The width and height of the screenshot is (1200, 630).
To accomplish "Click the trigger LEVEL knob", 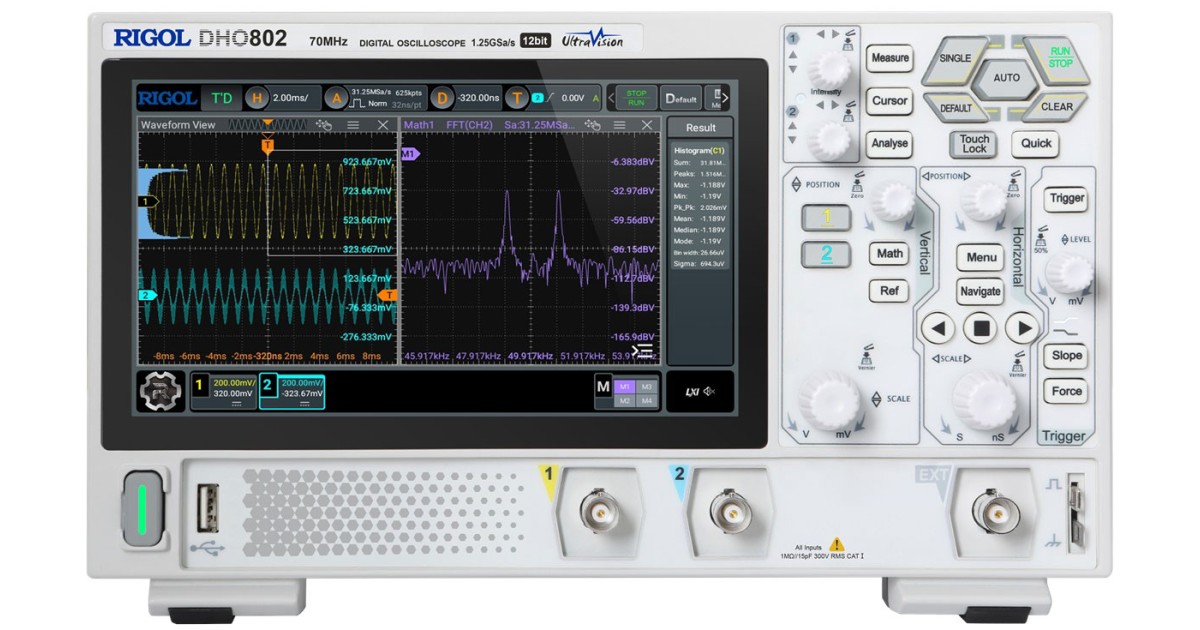I will [x=1070, y=273].
